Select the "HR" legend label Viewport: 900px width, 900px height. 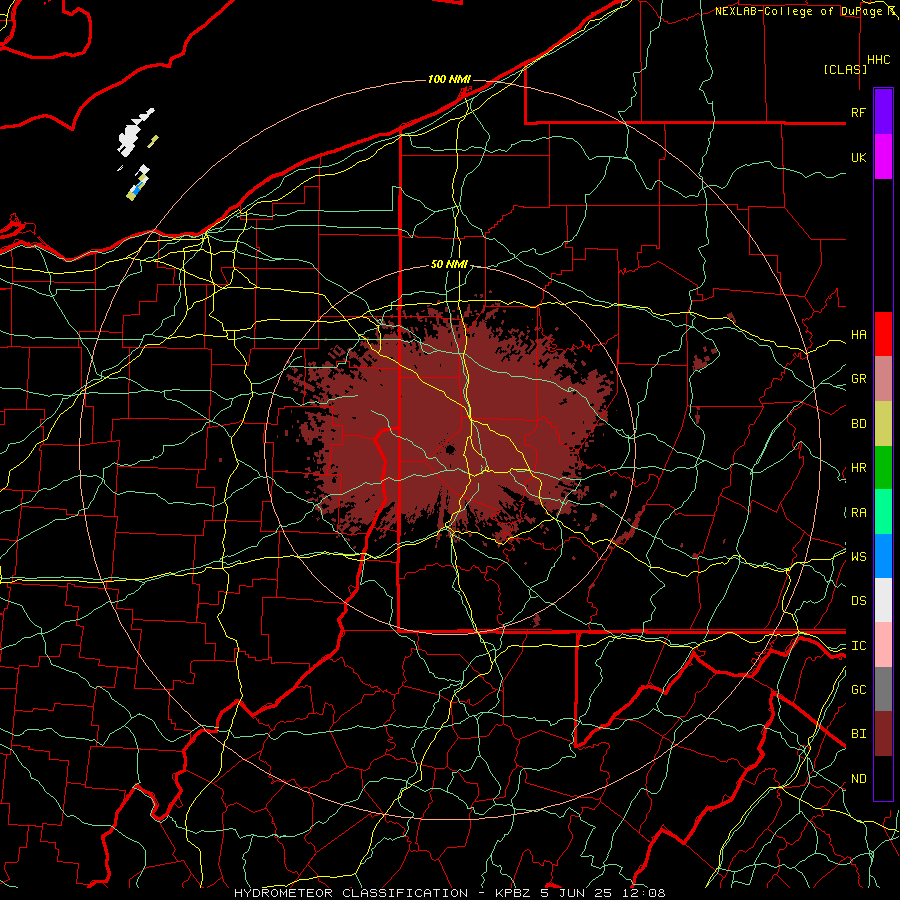[859, 468]
